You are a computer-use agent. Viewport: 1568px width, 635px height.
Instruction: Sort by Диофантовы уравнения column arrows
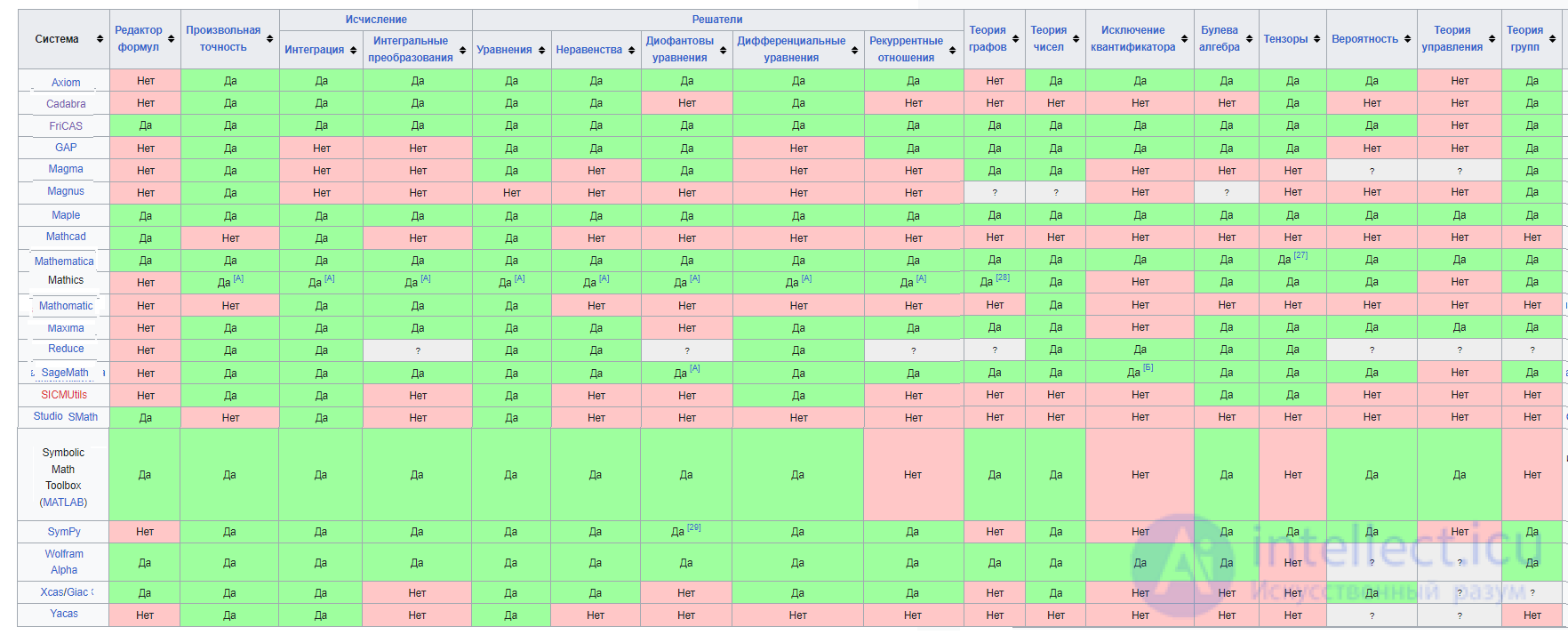tap(724, 50)
